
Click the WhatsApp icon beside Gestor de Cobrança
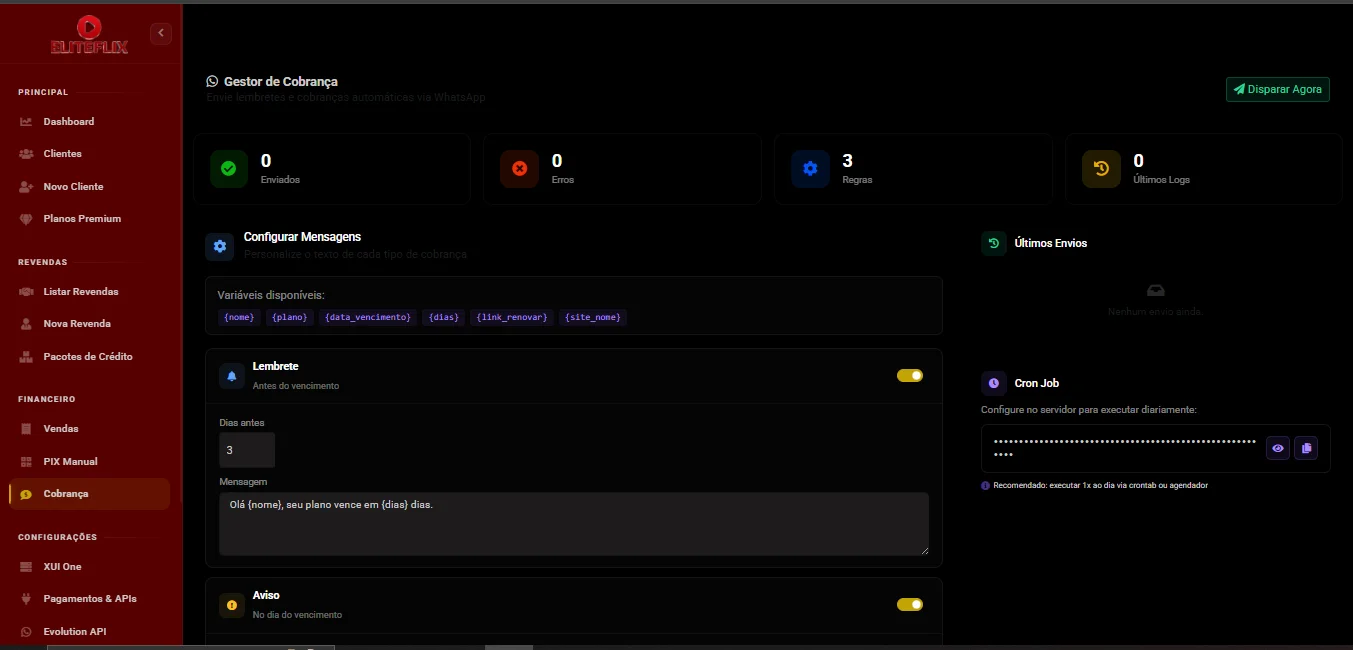point(212,81)
